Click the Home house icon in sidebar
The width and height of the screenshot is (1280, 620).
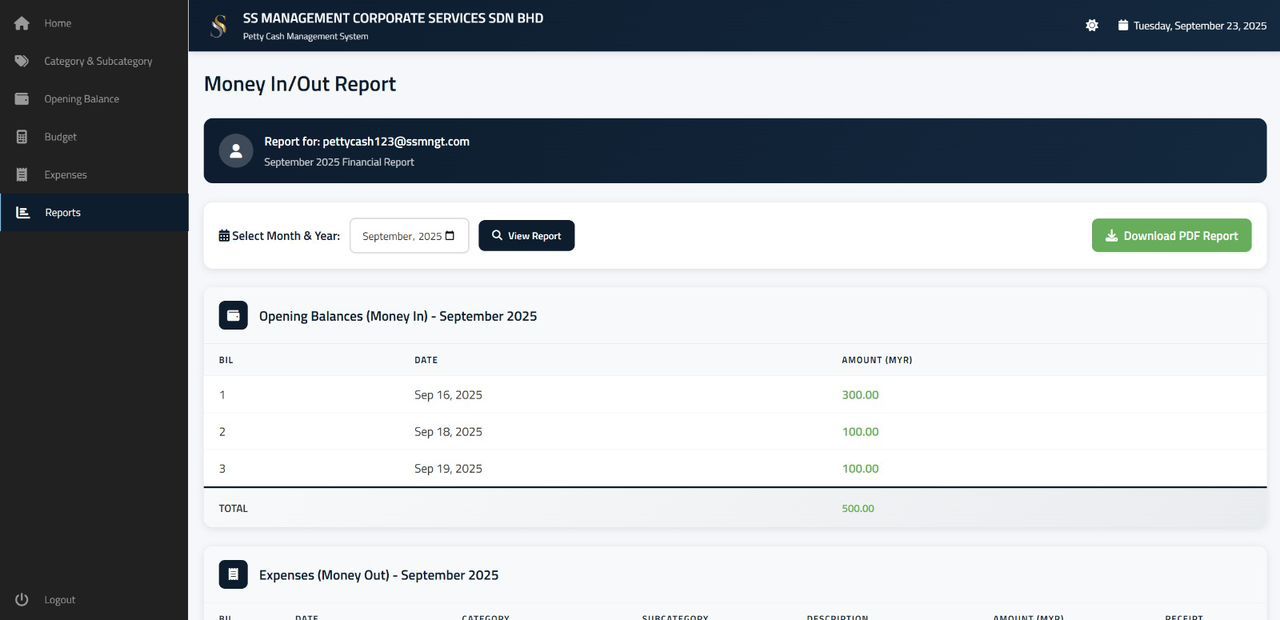21,23
